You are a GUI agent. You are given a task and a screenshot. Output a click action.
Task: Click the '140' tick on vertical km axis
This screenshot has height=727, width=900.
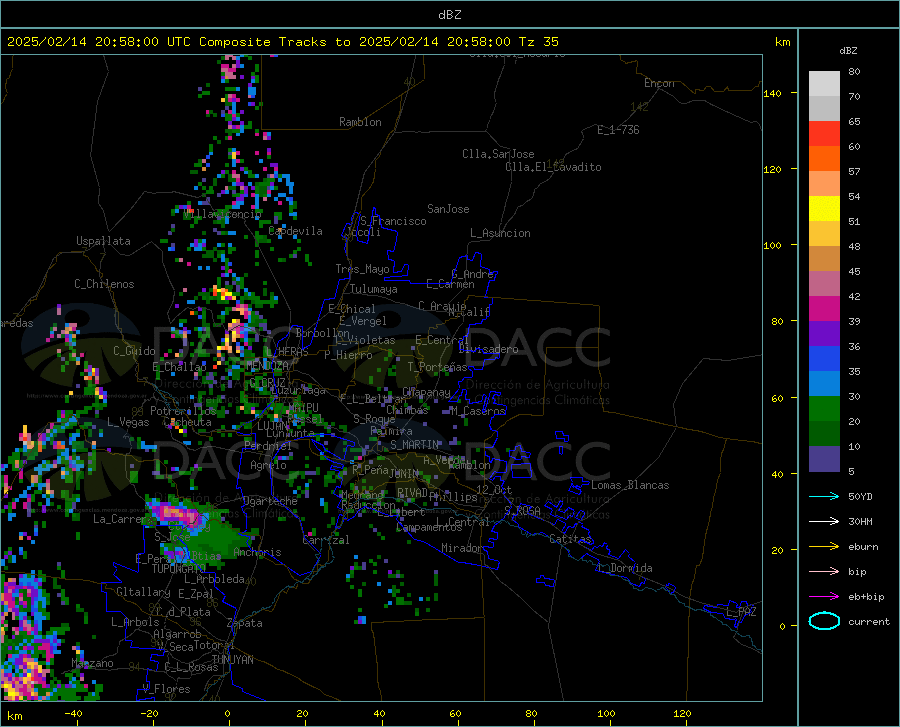click(x=772, y=93)
